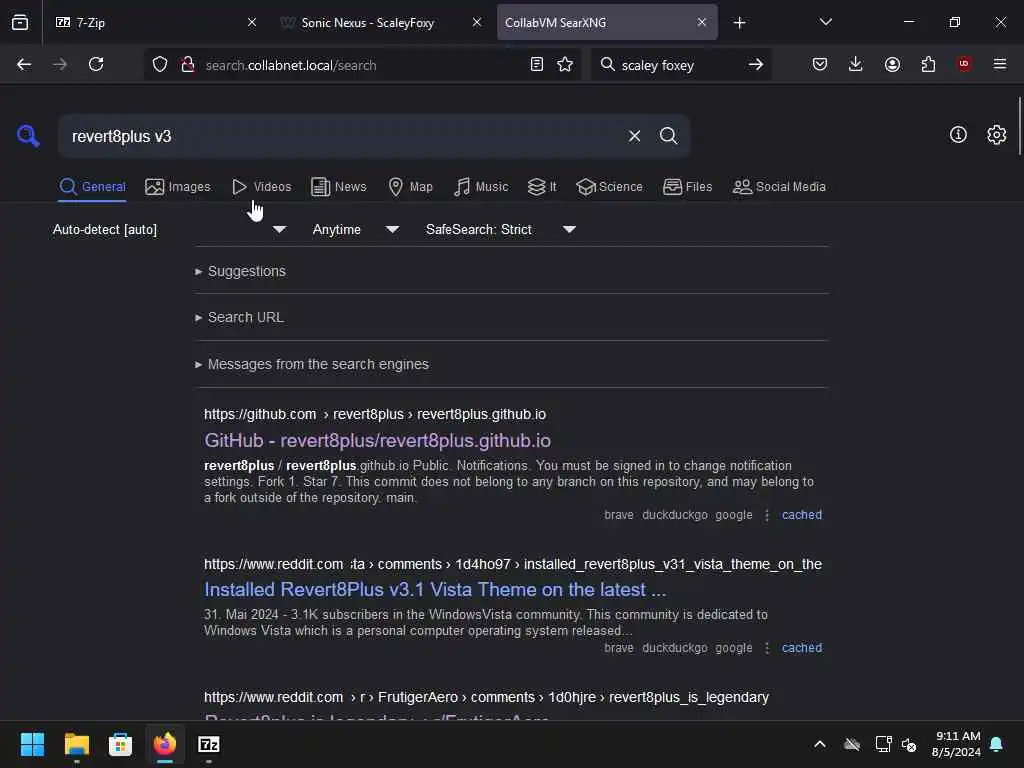The image size is (1024, 768).
Task: Switch to the Social Media category
Action: [779, 187]
